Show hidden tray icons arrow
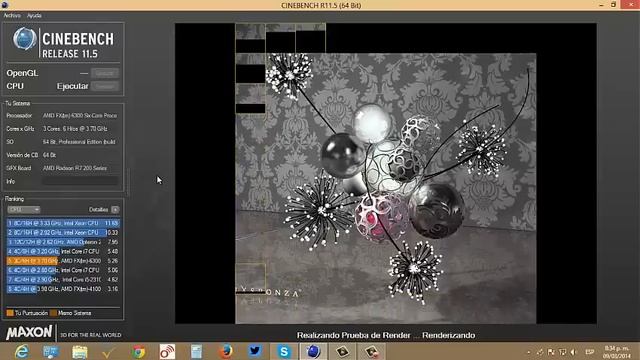The height and width of the screenshot is (360, 640). (x=529, y=352)
